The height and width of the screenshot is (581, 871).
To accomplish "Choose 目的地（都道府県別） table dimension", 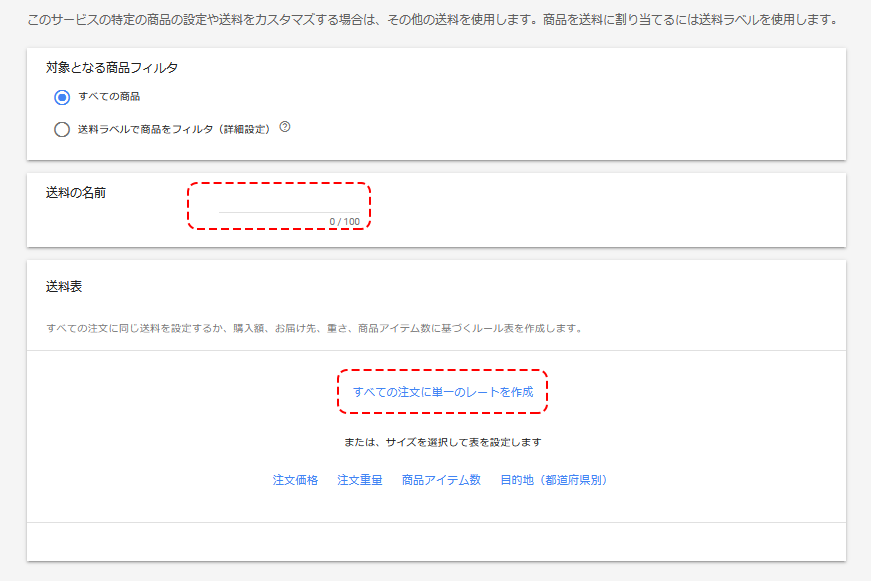I will click(554, 480).
